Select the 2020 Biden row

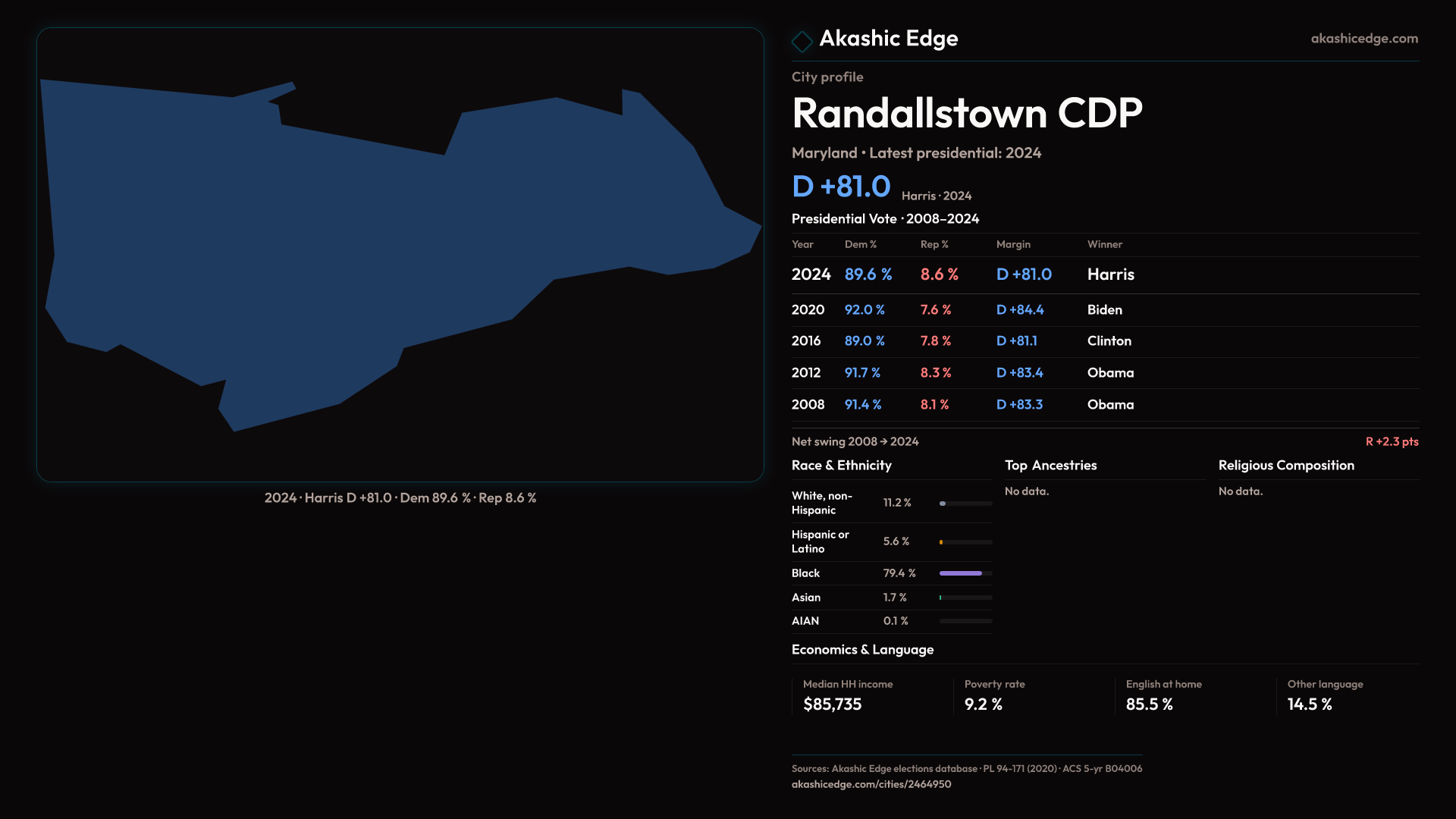pyautogui.click(x=1104, y=310)
